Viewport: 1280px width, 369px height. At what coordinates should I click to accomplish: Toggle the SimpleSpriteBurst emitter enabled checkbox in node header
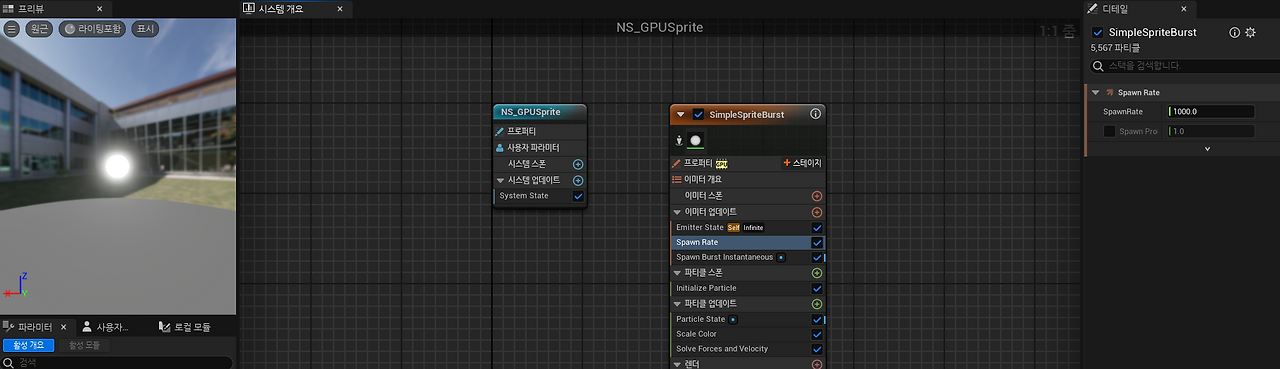698,114
